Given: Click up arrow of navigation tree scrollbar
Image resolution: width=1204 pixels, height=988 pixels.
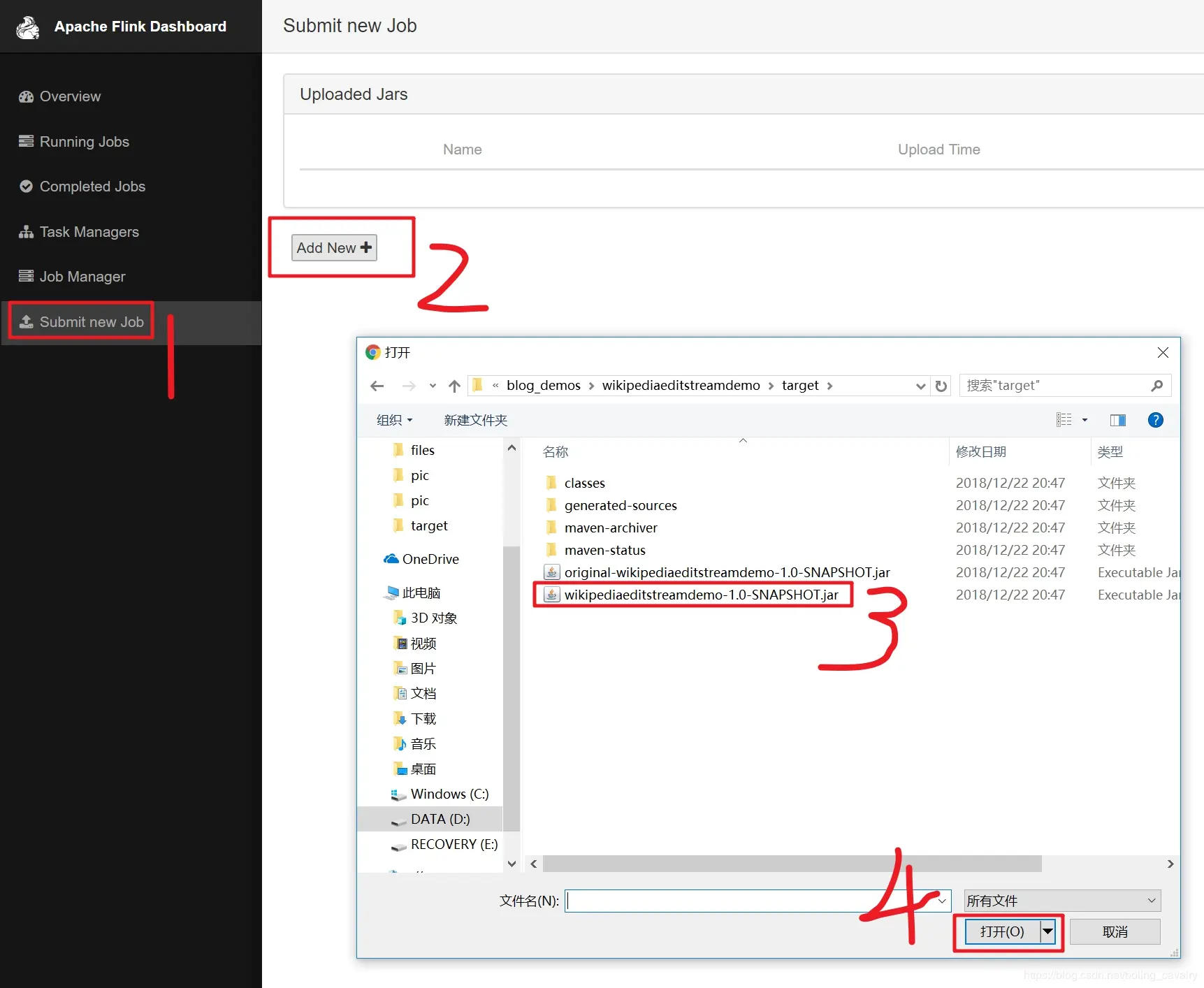Looking at the screenshot, I should coord(512,448).
